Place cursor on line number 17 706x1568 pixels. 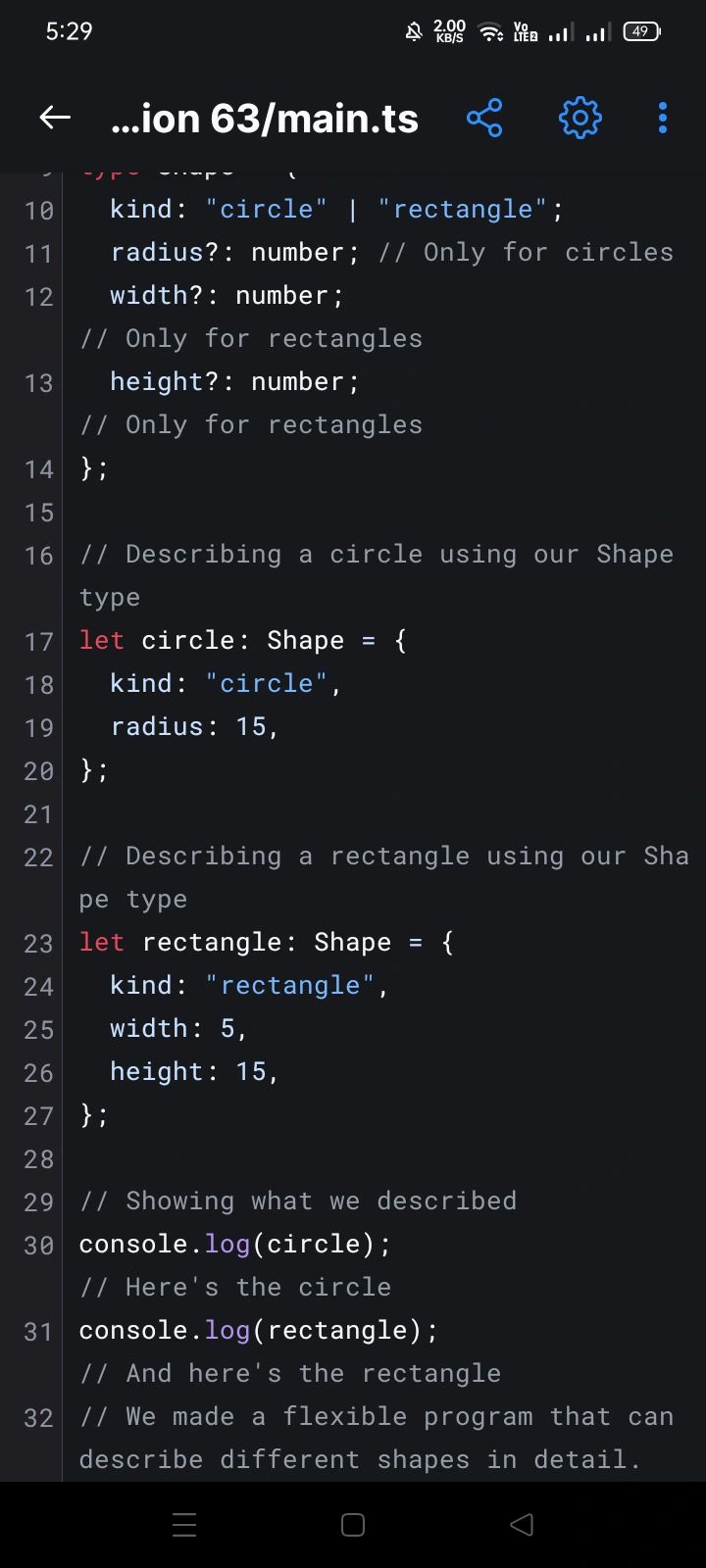38,642
